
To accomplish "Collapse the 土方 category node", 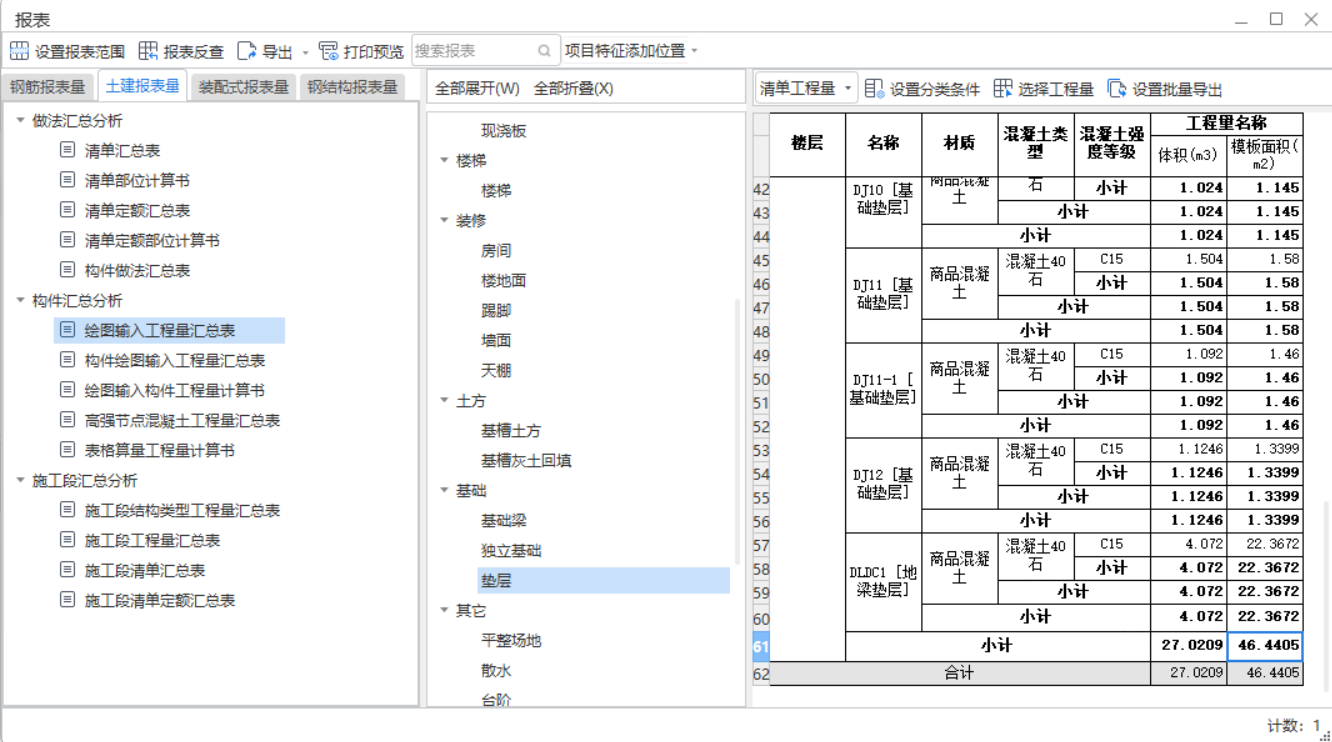I will pos(445,400).
